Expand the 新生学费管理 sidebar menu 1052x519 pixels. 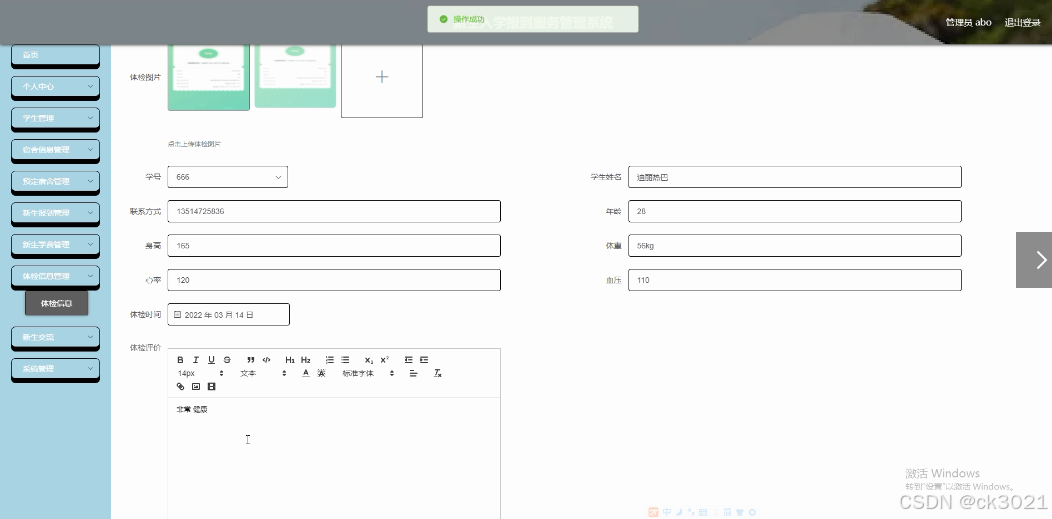[x=55, y=244]
